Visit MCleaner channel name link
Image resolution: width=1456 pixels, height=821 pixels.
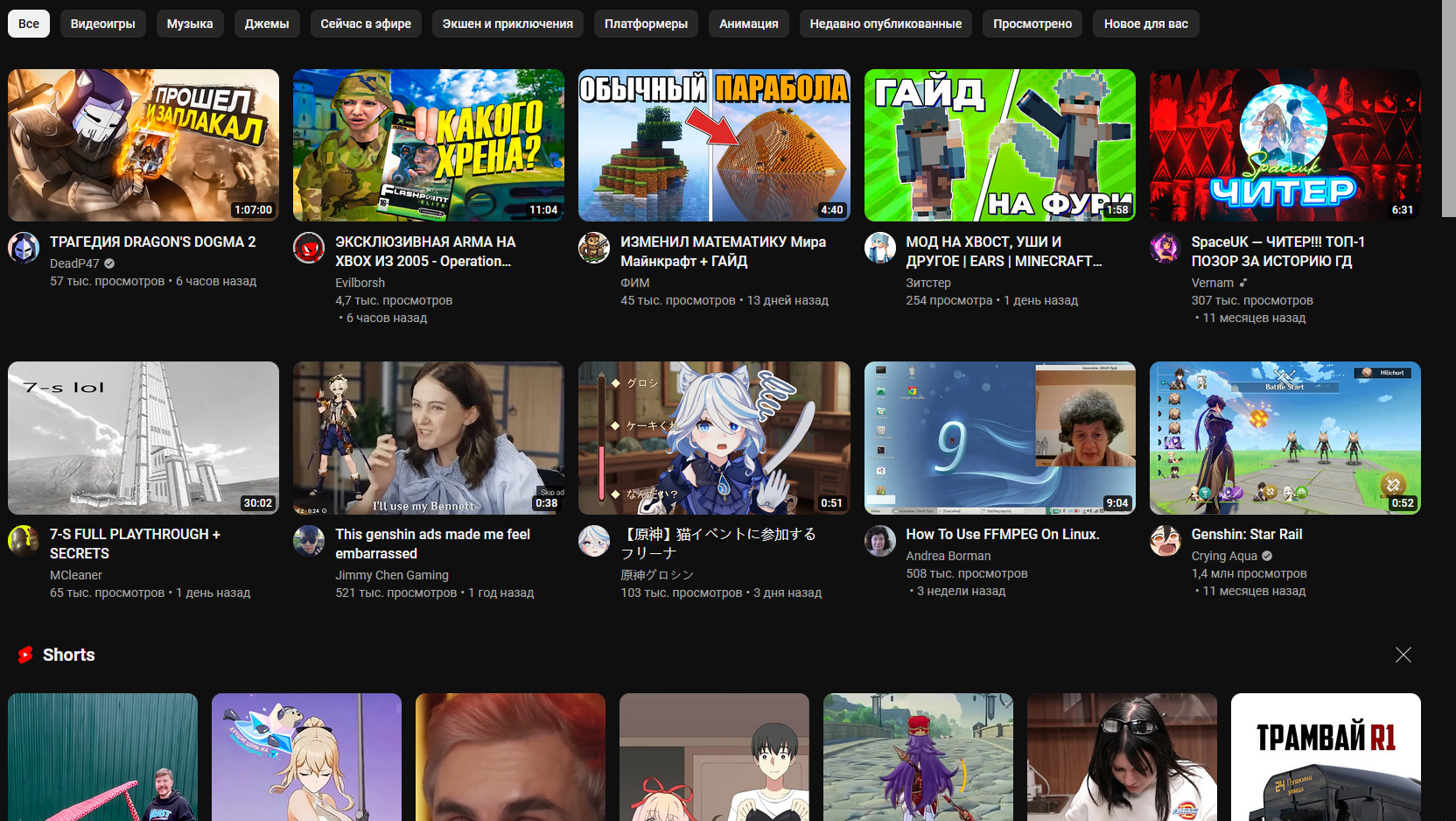(x=76, y=575)
